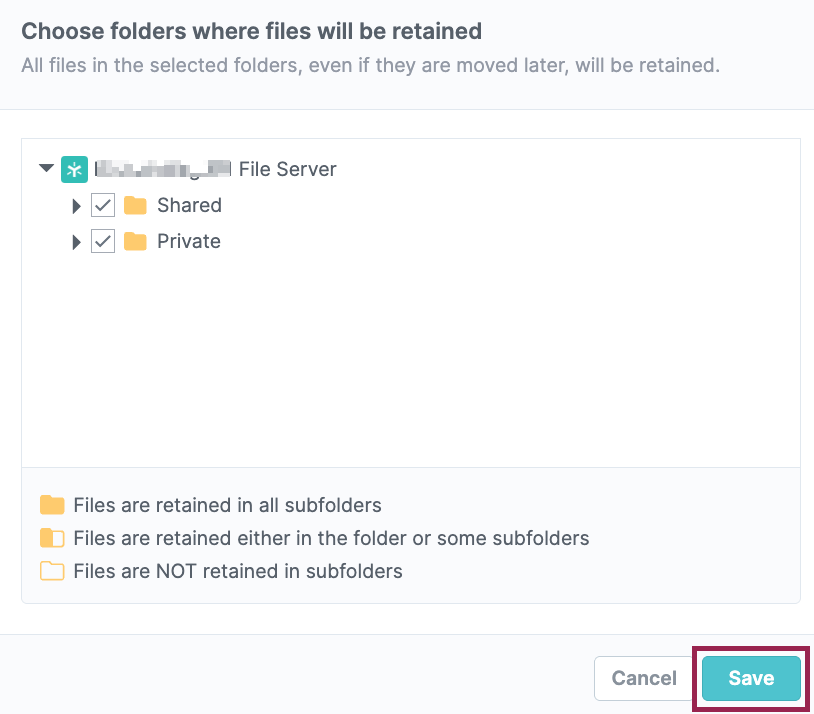Uncheck the Shared folder checkbox
Viewport: 814px width, 714px height.
point(103,206)
